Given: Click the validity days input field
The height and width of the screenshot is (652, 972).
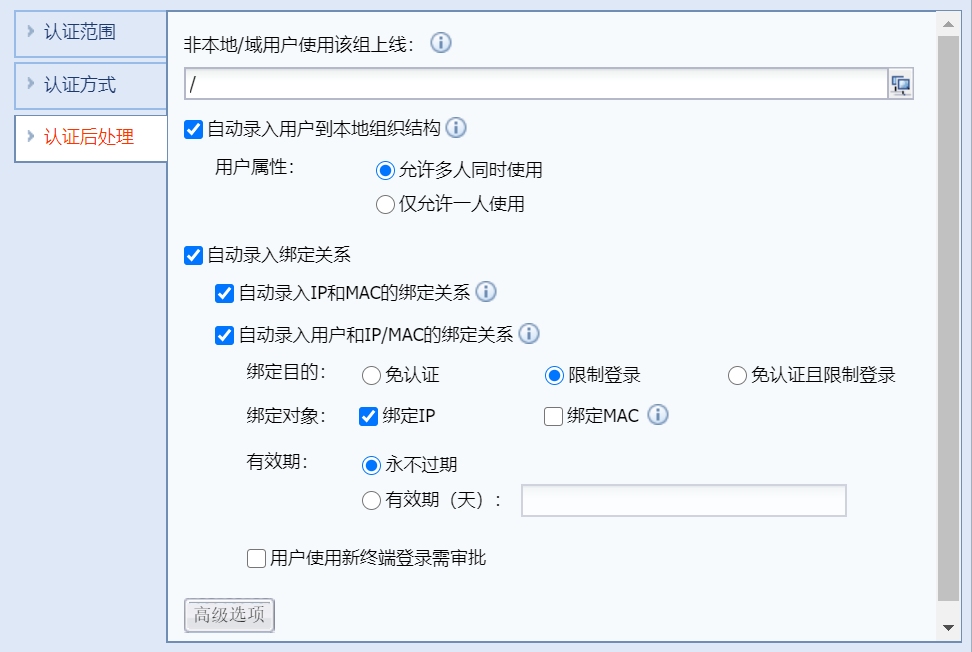Looking at the screenshot, I should [x=684, y=500].
